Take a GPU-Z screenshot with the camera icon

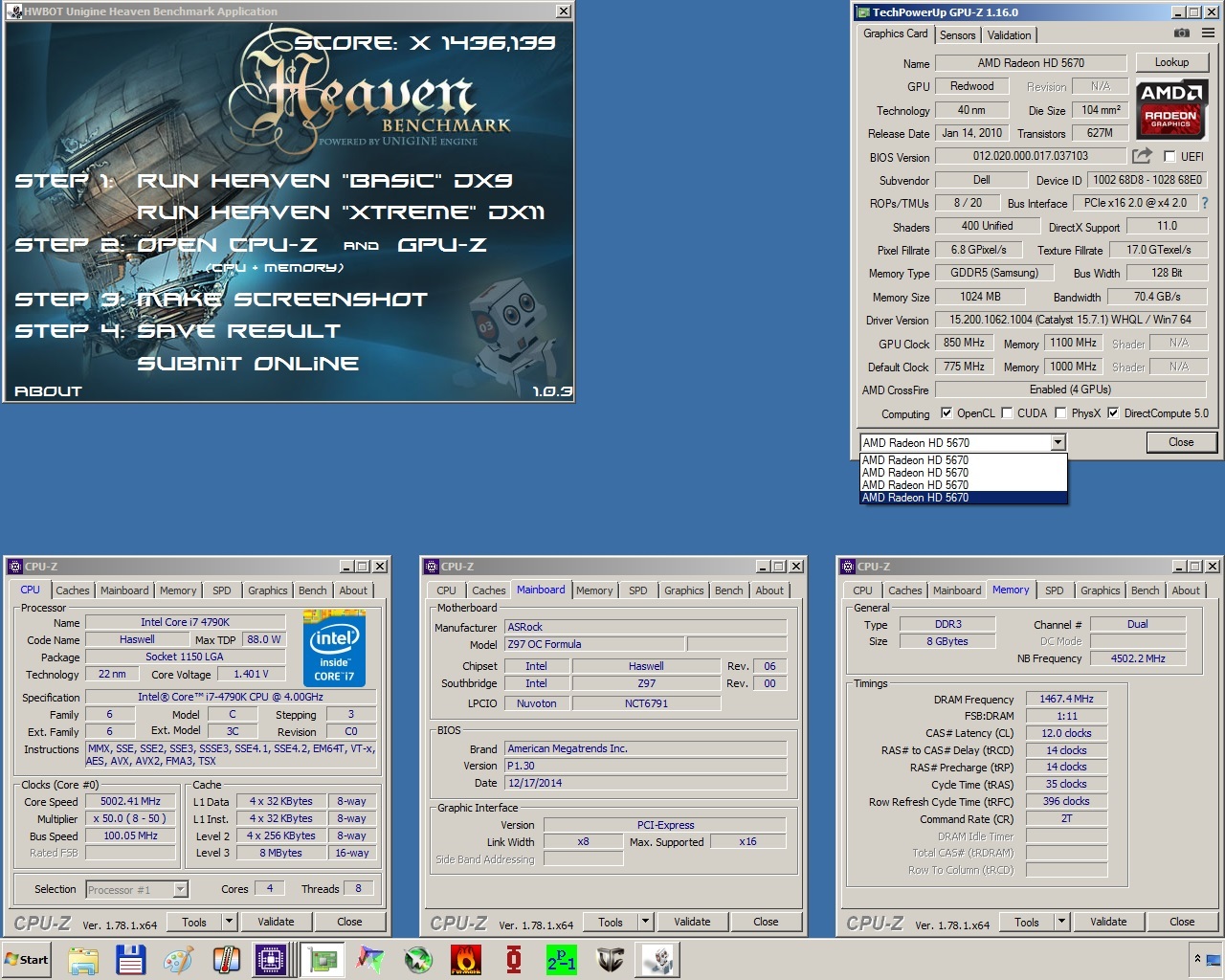pos(1182,33)
